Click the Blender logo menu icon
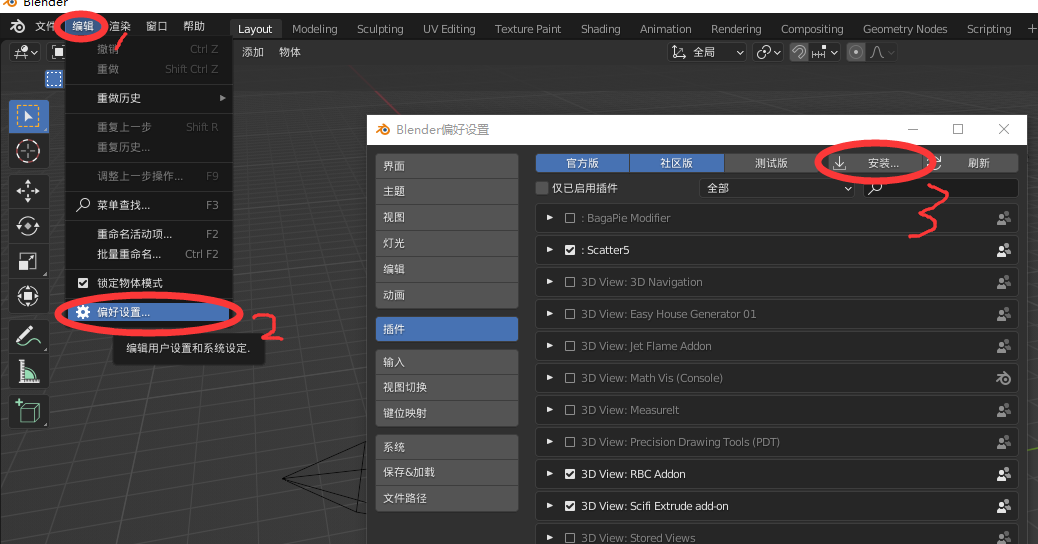1038x544 pixels. tap(18, 26)
